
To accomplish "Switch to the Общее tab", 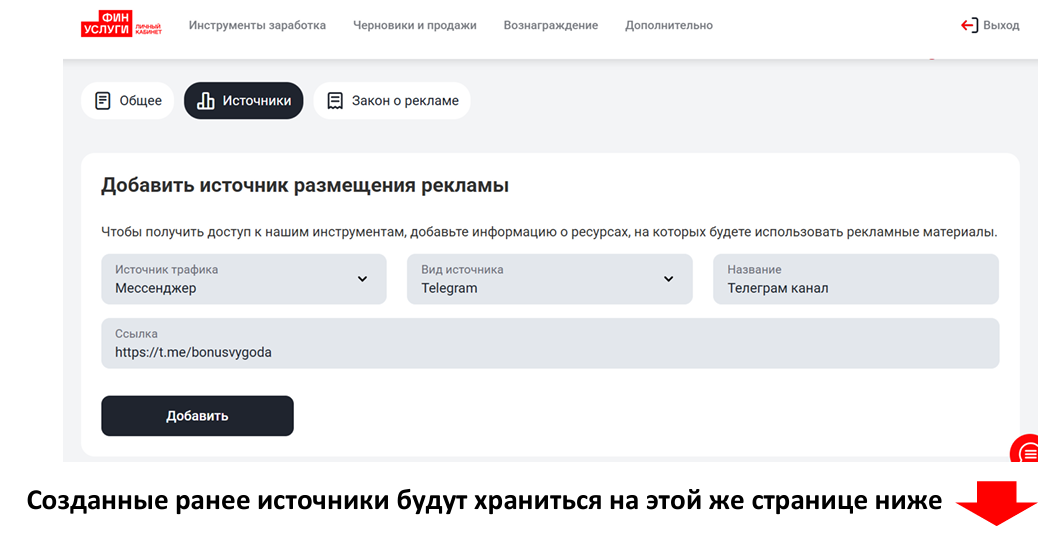I will click(128, 101).
